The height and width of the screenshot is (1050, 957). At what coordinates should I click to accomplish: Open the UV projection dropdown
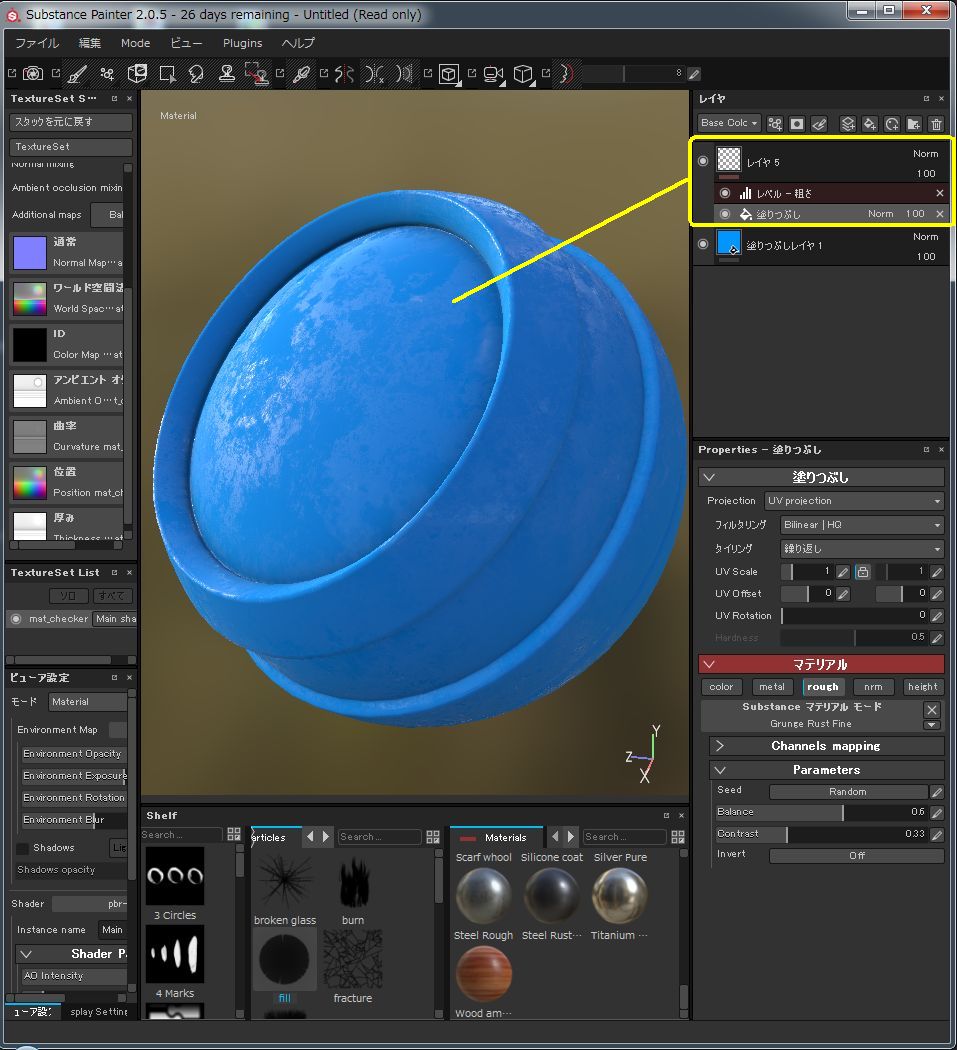pos(855,500)
